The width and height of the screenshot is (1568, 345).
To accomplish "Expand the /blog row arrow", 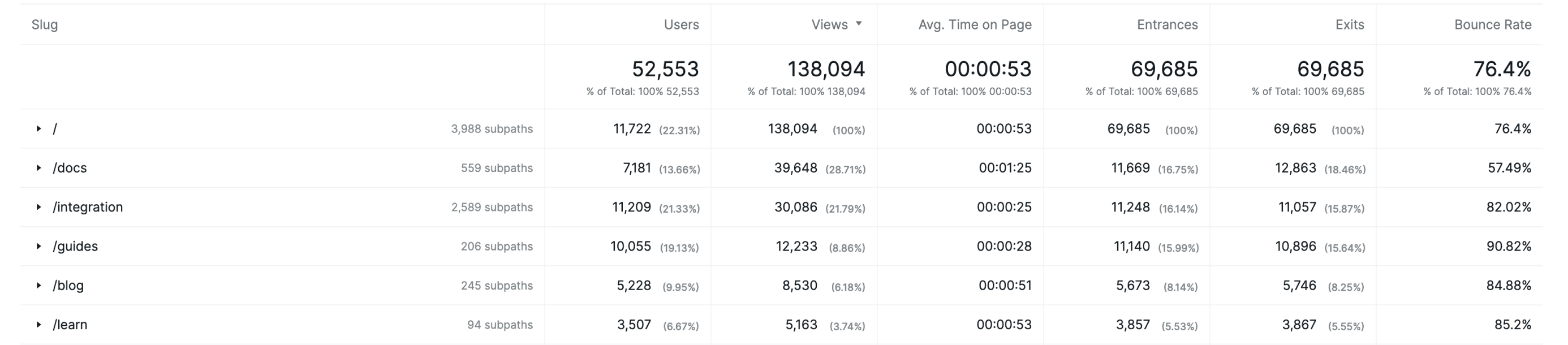I will click(x=38, y=286).
